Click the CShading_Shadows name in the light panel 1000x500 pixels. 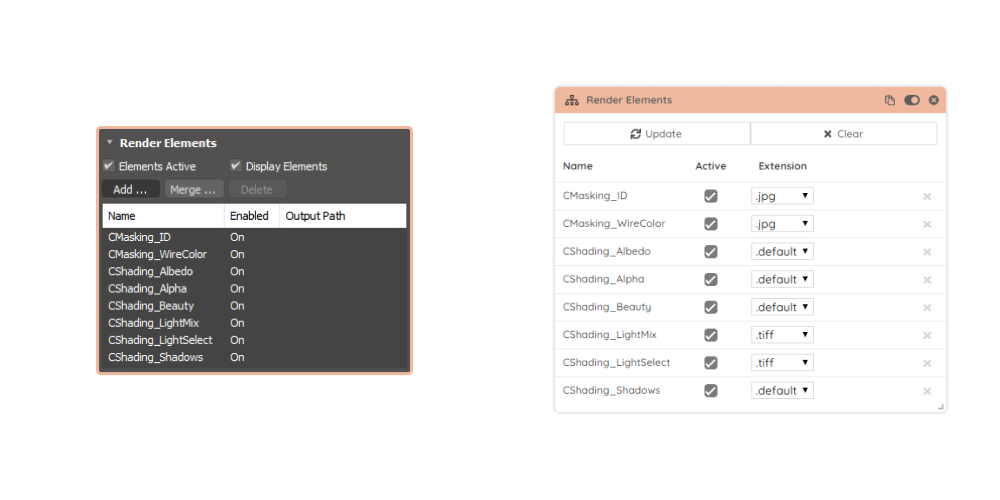pos(612,390)
